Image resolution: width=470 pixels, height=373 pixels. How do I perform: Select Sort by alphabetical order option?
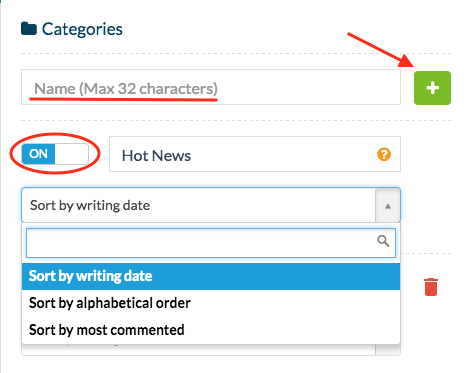(x=211, y=303)
